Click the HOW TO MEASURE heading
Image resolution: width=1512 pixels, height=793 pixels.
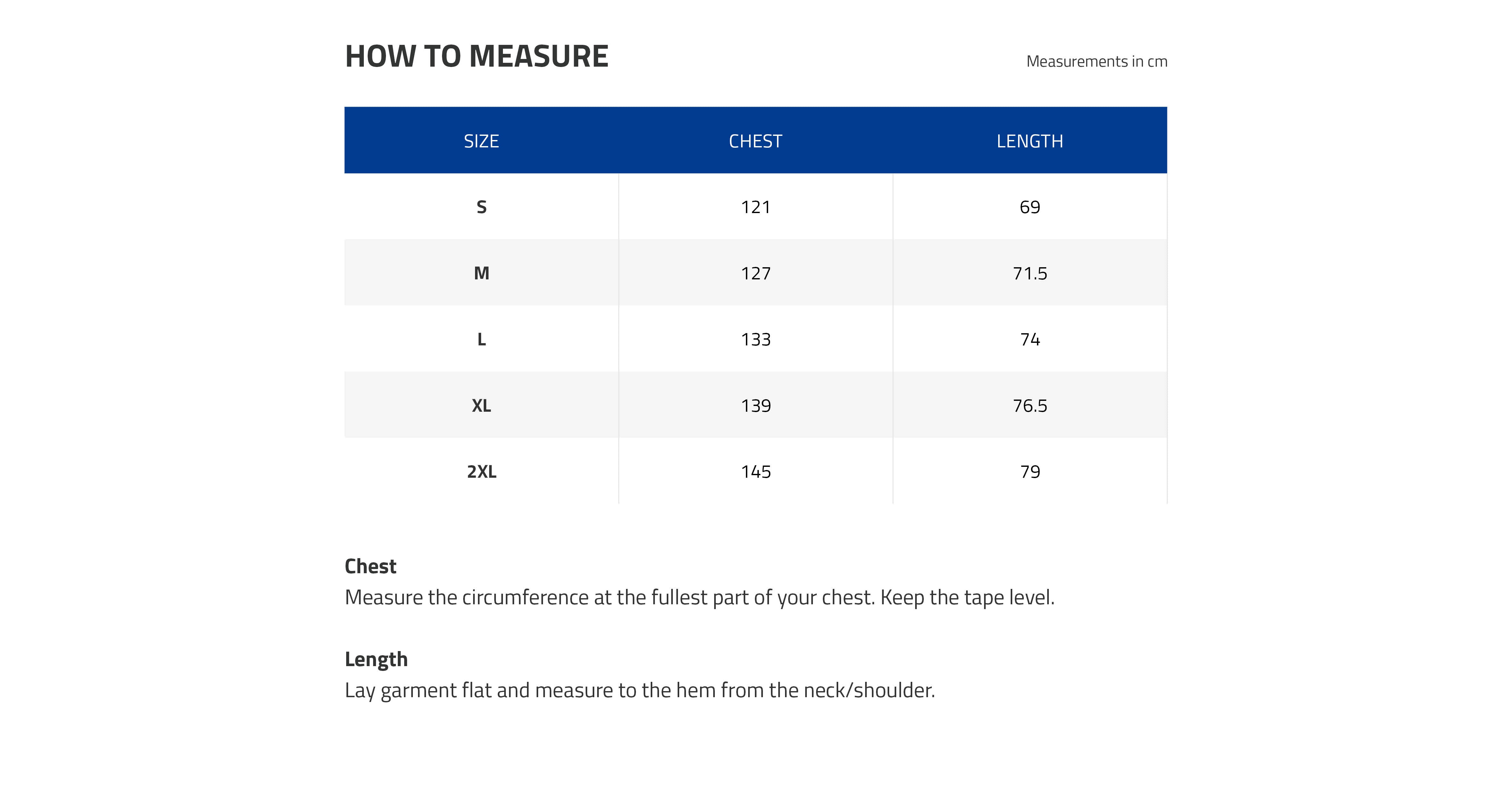[476, 56]
